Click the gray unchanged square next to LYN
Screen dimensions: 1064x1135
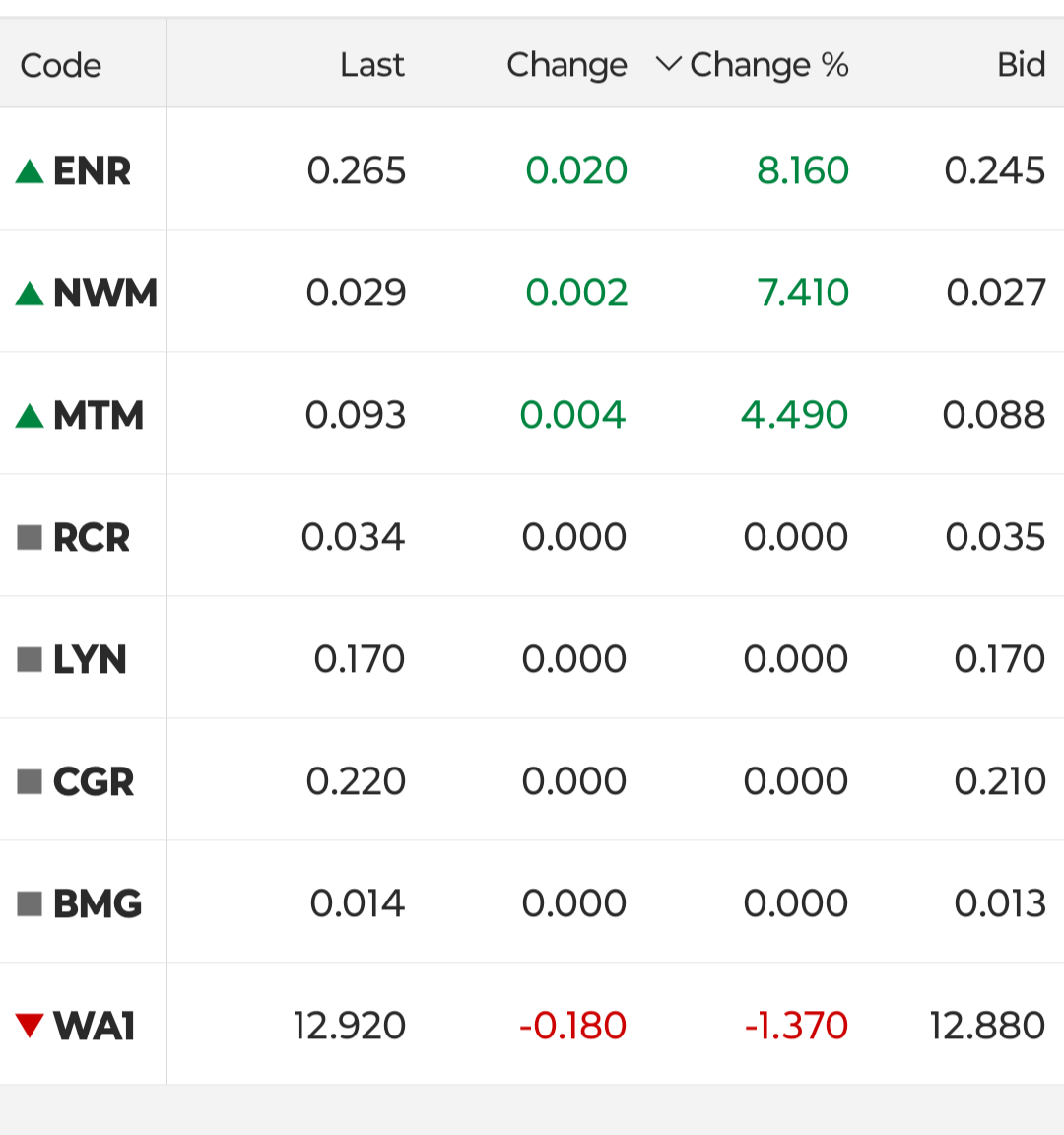(x=30, y=659)
